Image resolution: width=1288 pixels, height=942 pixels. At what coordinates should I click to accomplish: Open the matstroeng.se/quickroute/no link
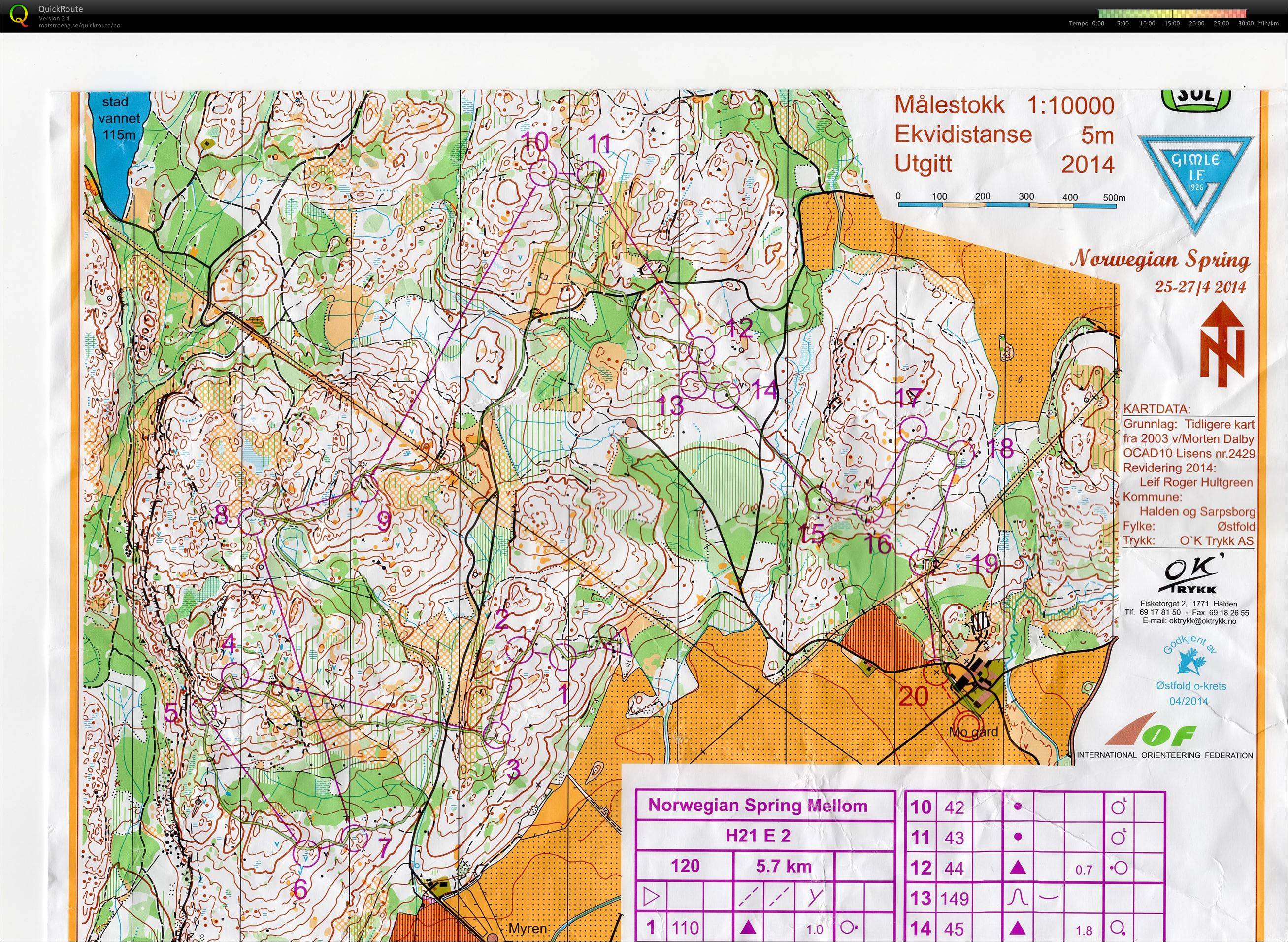tap(79, 25)
